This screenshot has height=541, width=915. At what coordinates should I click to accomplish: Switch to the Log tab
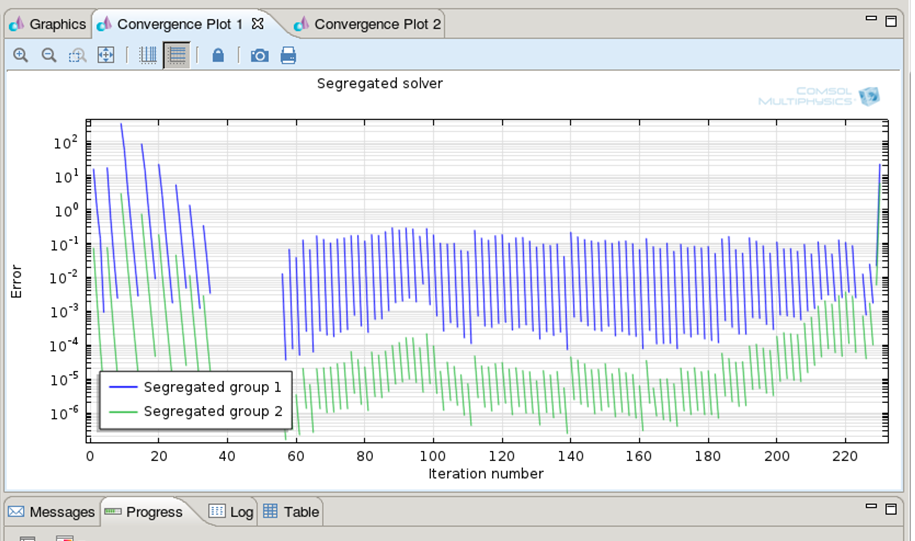pyautogui.click(x=231, y=512)
